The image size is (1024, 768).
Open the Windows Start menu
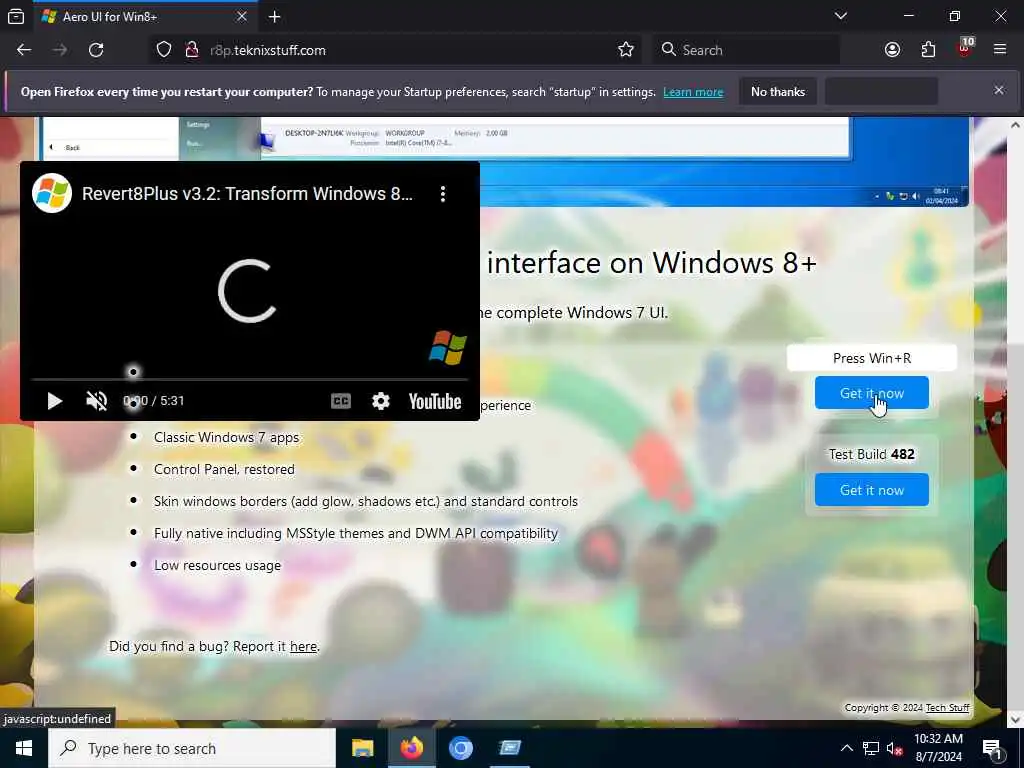coord(24,748)
